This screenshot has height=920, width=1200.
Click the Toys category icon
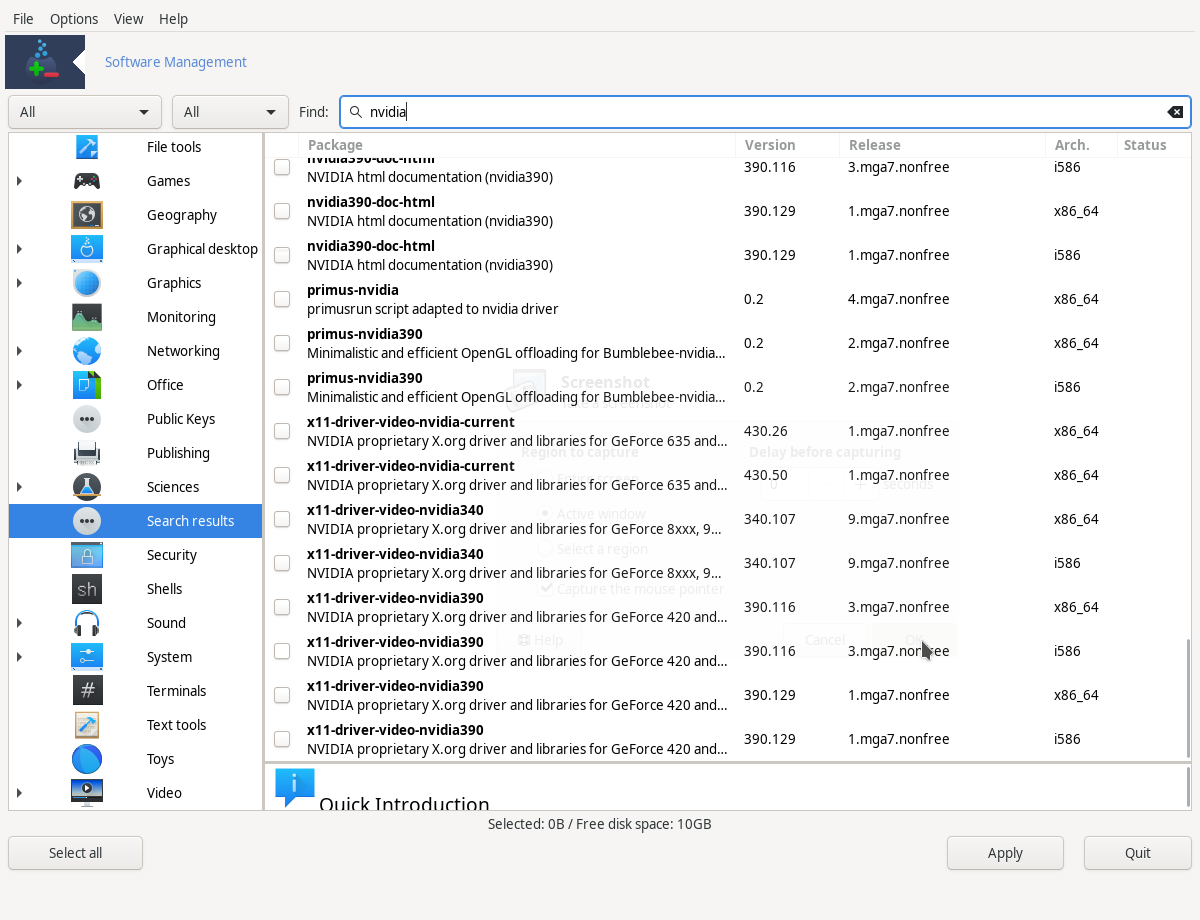point(87,759)
